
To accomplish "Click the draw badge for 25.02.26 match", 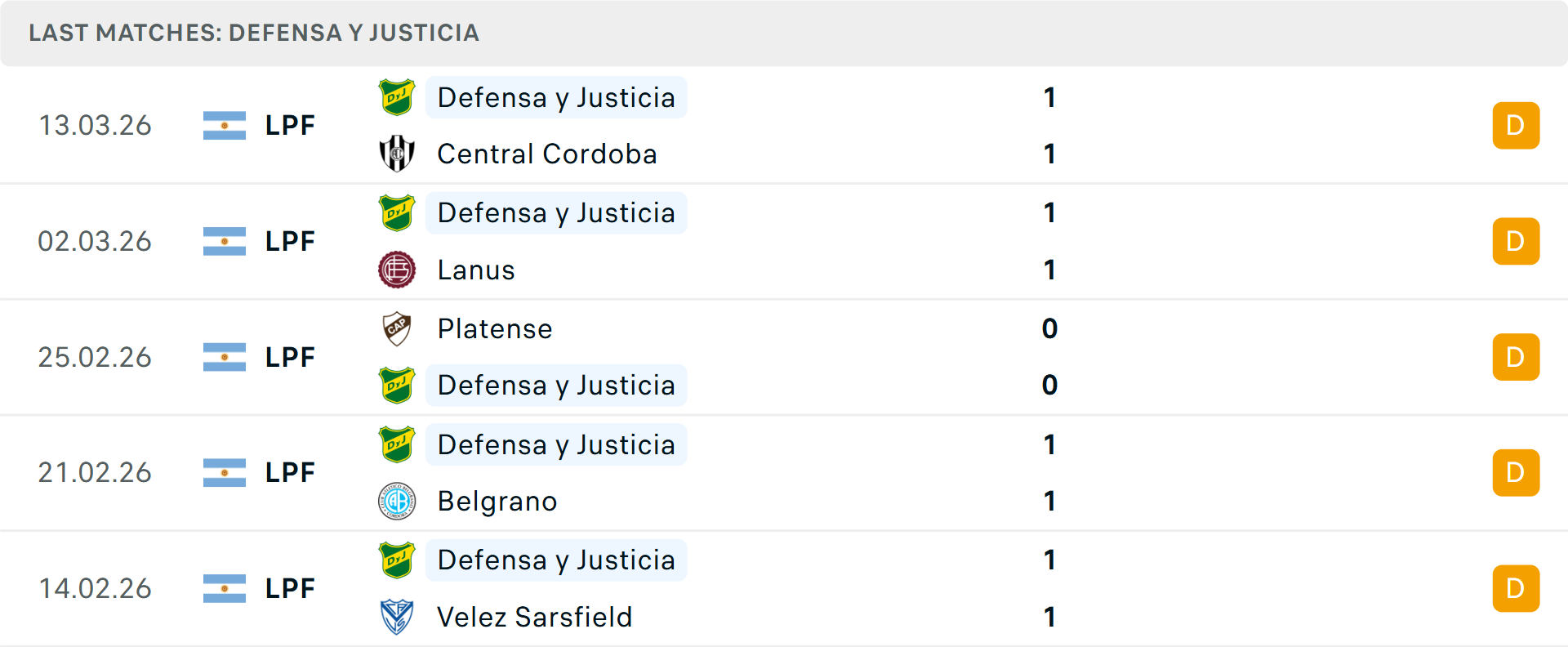I will 1516,357.
